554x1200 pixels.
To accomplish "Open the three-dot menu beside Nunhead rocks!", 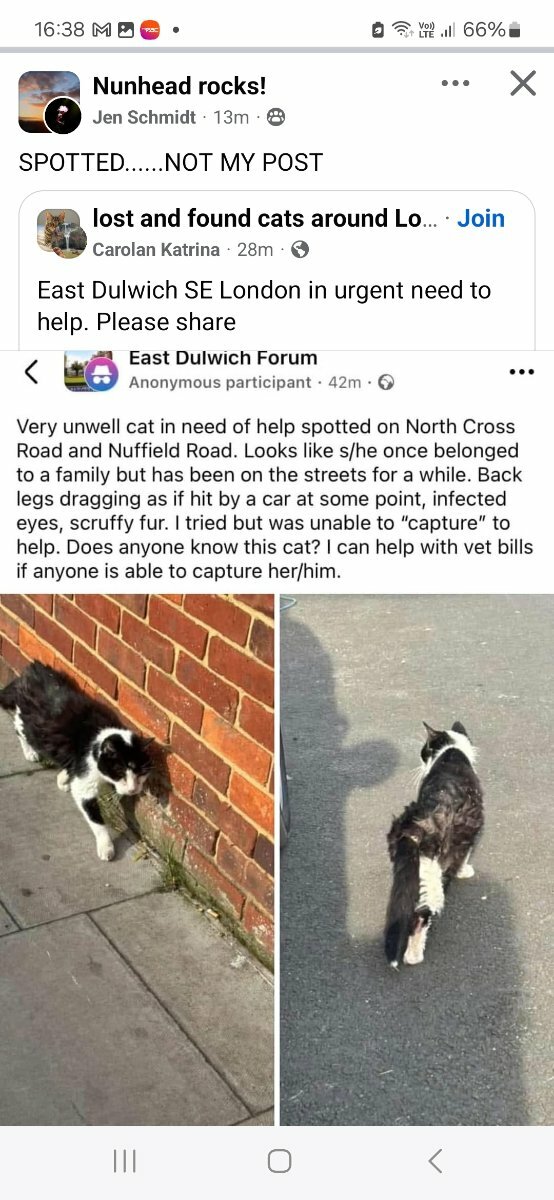I will point(455,83).
